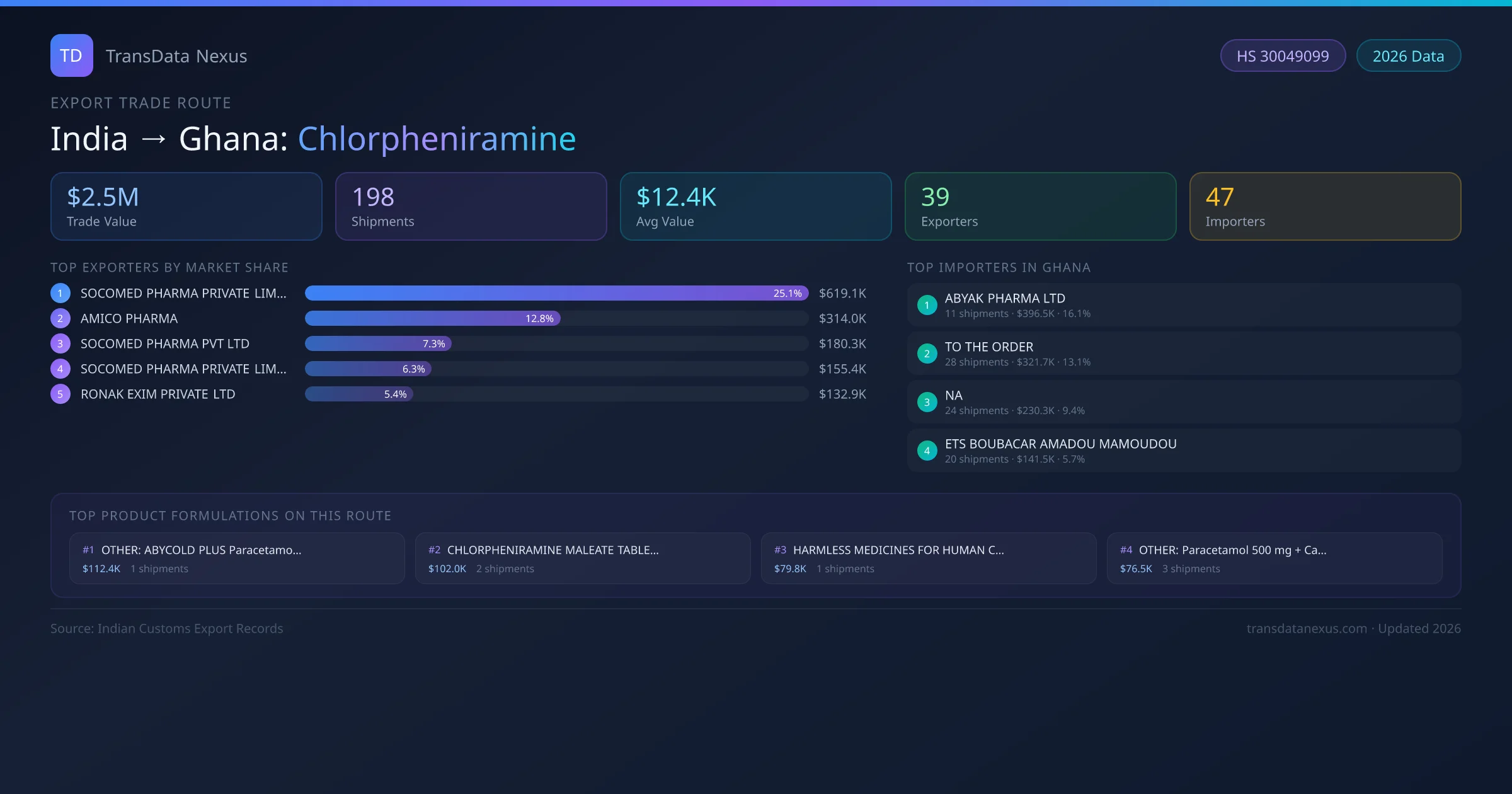This screenshot has width=1512, height=794.
Task: Click the 198 Shipments stat card
Action: click(x=471, y=206)
